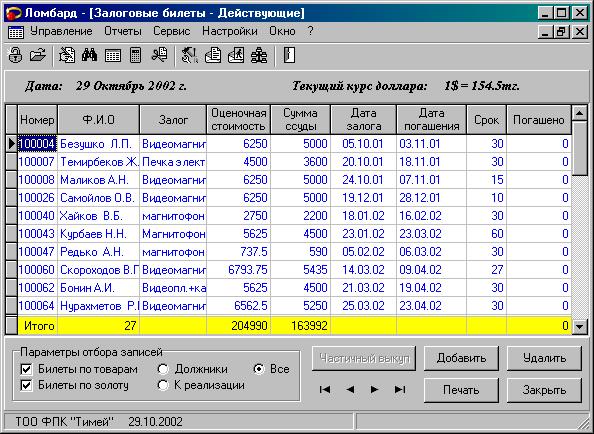The height and width of the screenshot is (434, 594).
Task: Open the Настройки menu
Action: 230,31
